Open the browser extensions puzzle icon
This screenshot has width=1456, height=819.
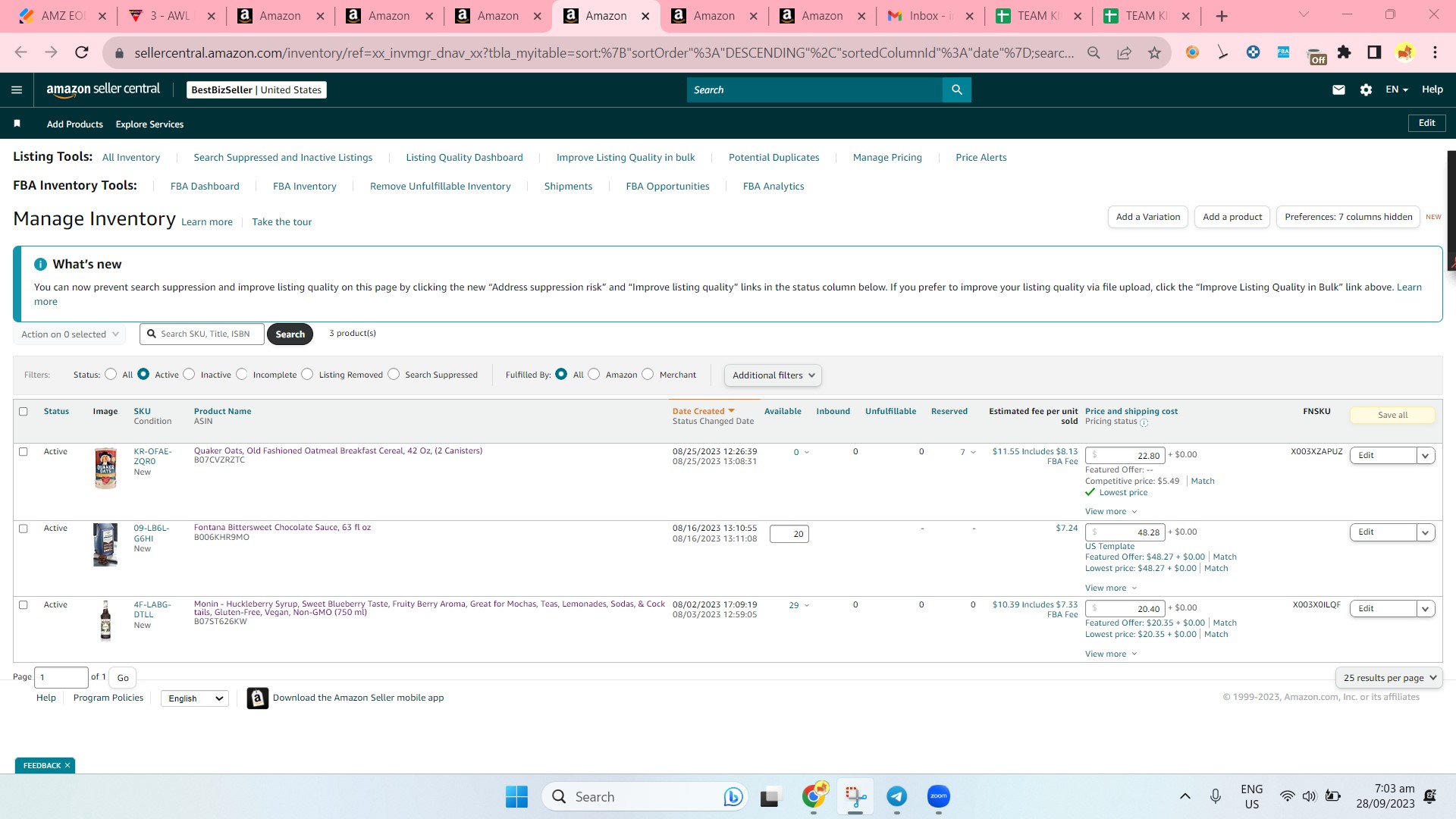coord(1344,52)
